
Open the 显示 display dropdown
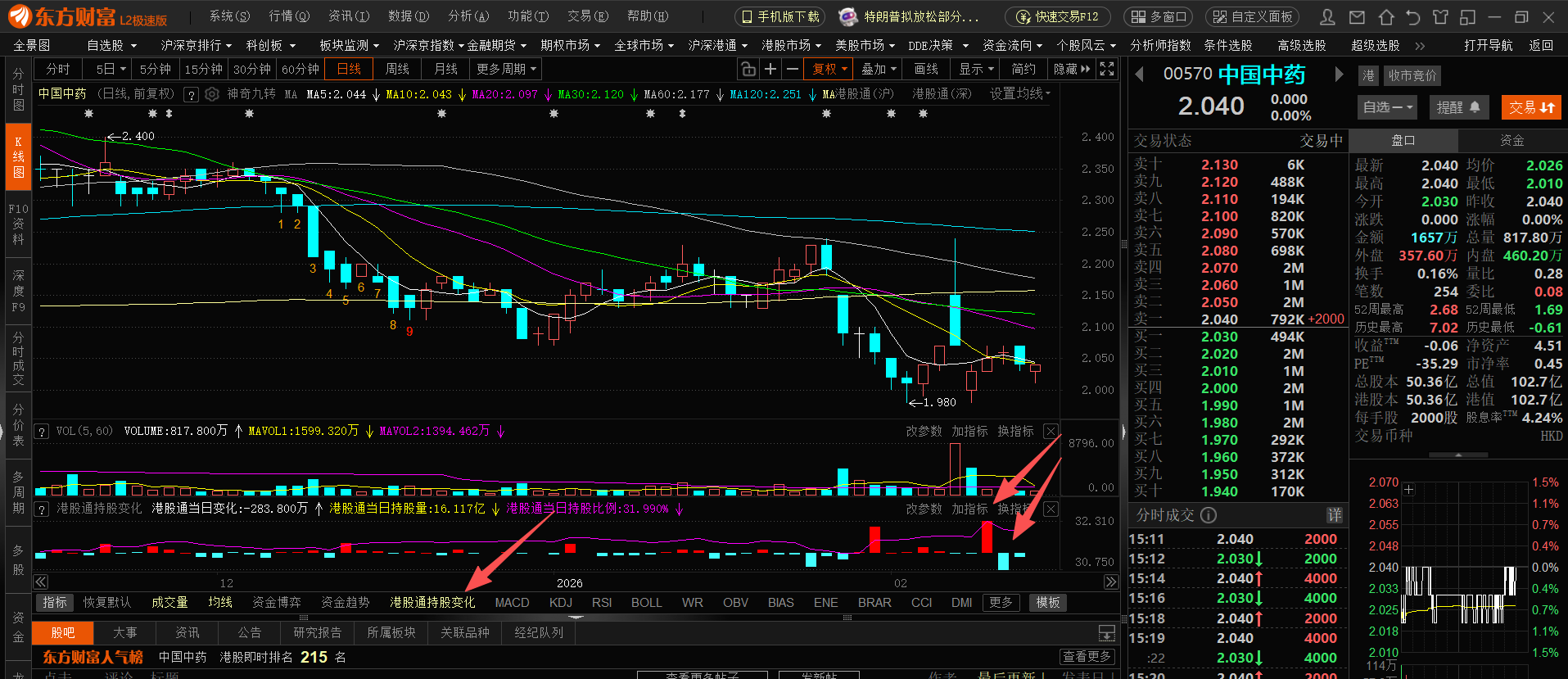(976, 70)
